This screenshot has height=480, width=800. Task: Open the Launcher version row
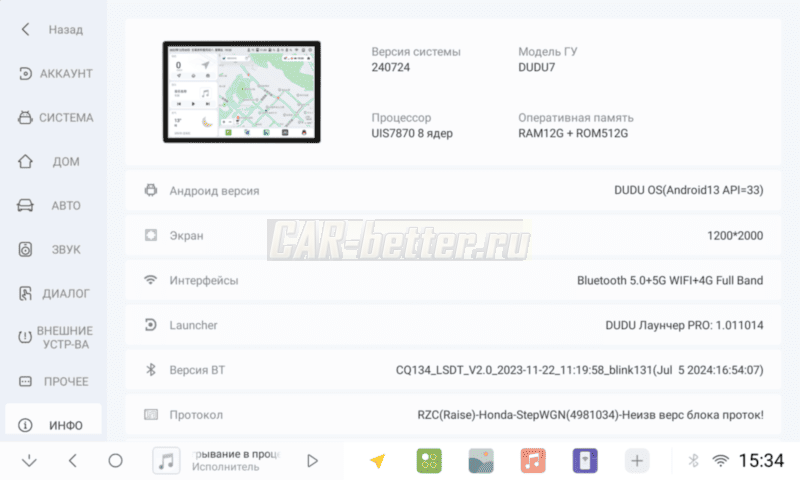click(453, 325)
